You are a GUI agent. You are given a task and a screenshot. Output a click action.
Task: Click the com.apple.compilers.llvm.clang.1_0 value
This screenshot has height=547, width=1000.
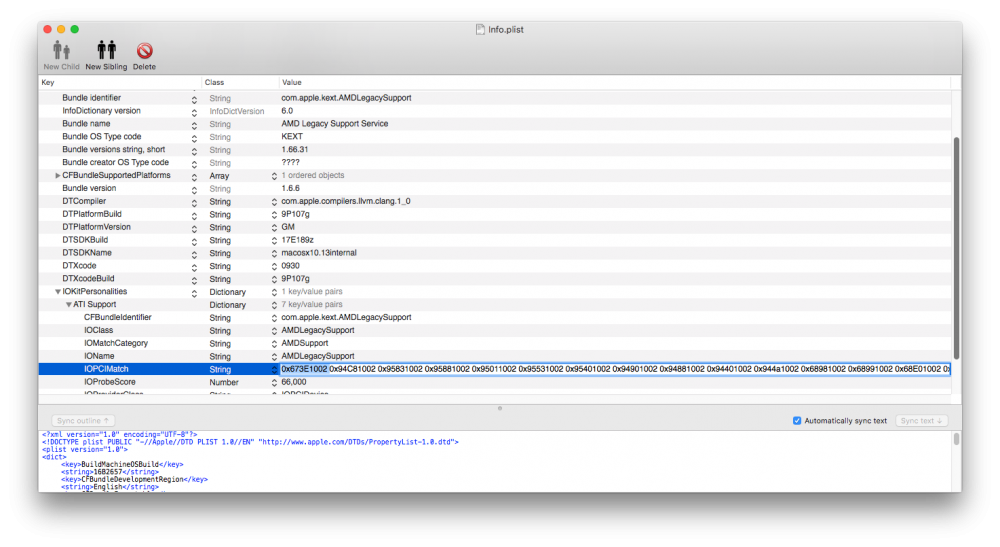coord(346,201)
